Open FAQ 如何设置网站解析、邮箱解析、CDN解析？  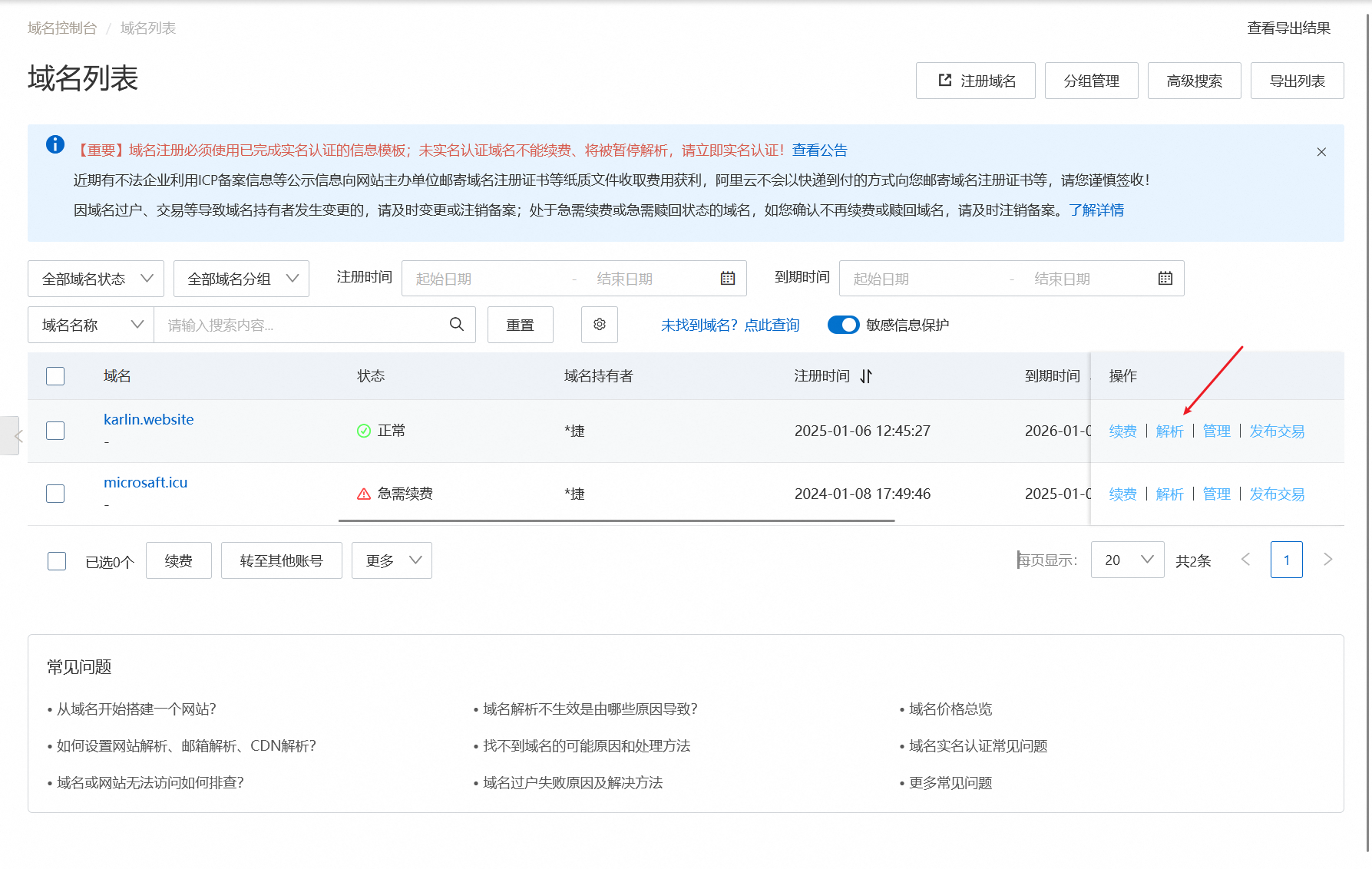pyautogui.click(x=187, y=746)
